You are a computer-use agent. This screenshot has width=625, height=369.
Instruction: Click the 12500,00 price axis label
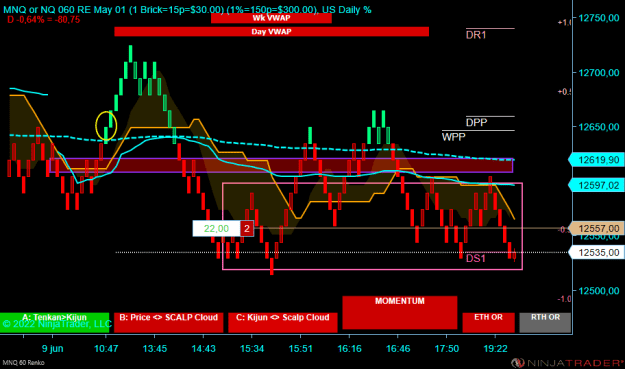tap(599, 291)
